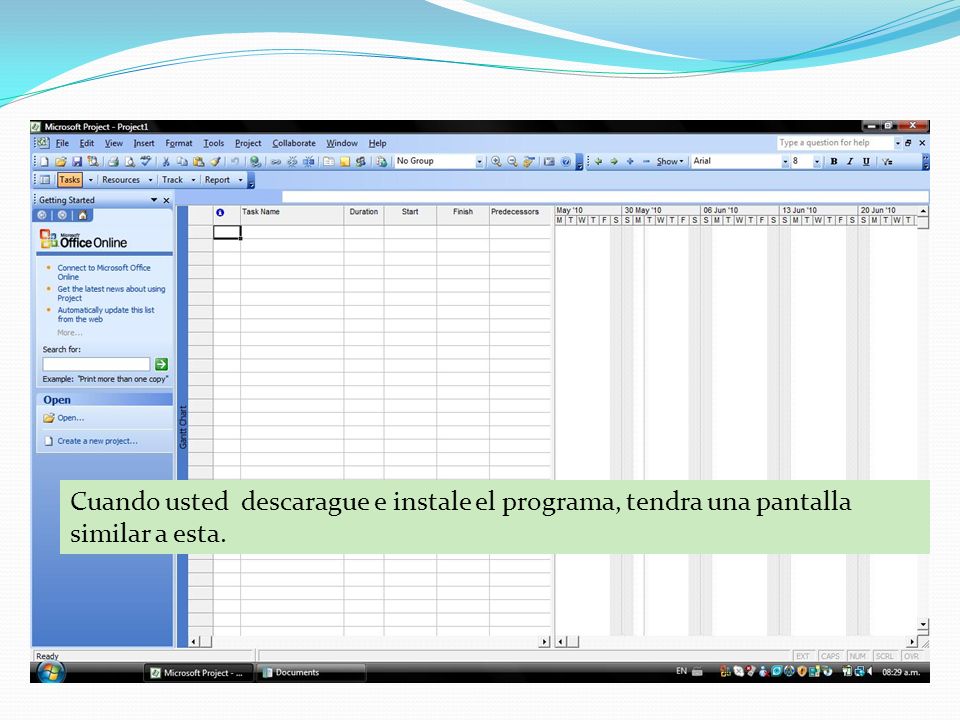Open the Getting Started pane dropdown arrow
The width and height of the screenshot is (960, 720).
coord(154,200)
